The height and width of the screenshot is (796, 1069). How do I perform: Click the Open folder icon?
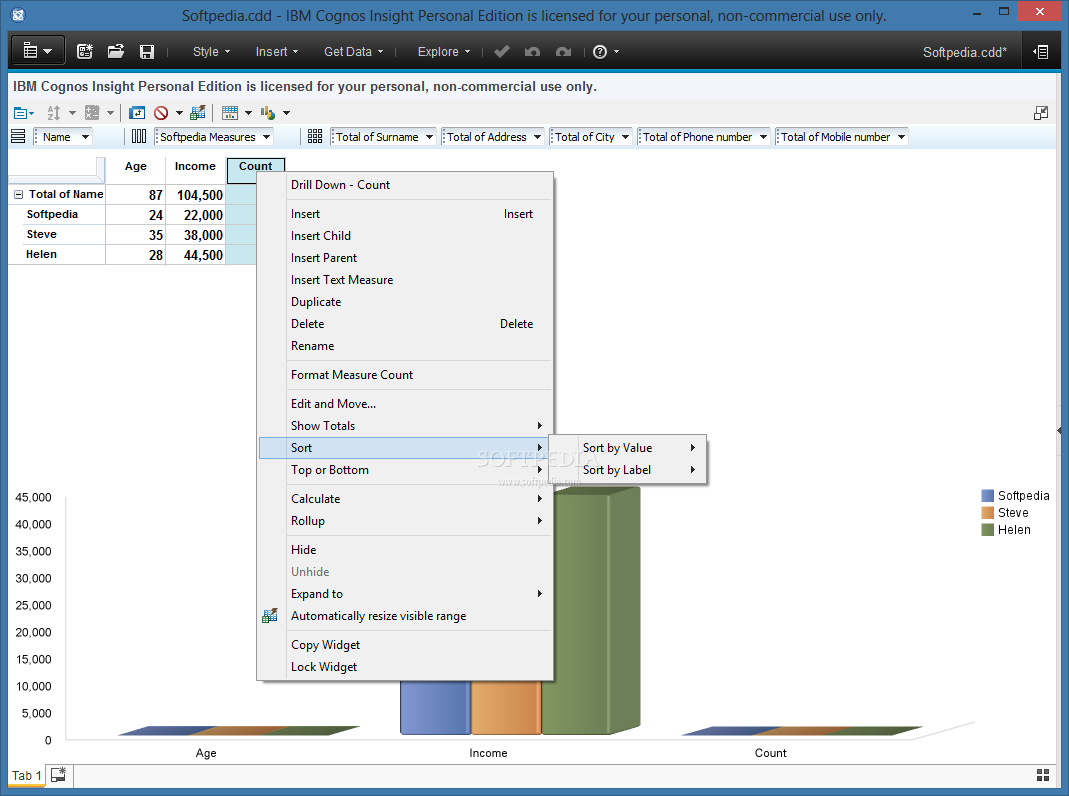pos(116,51)
